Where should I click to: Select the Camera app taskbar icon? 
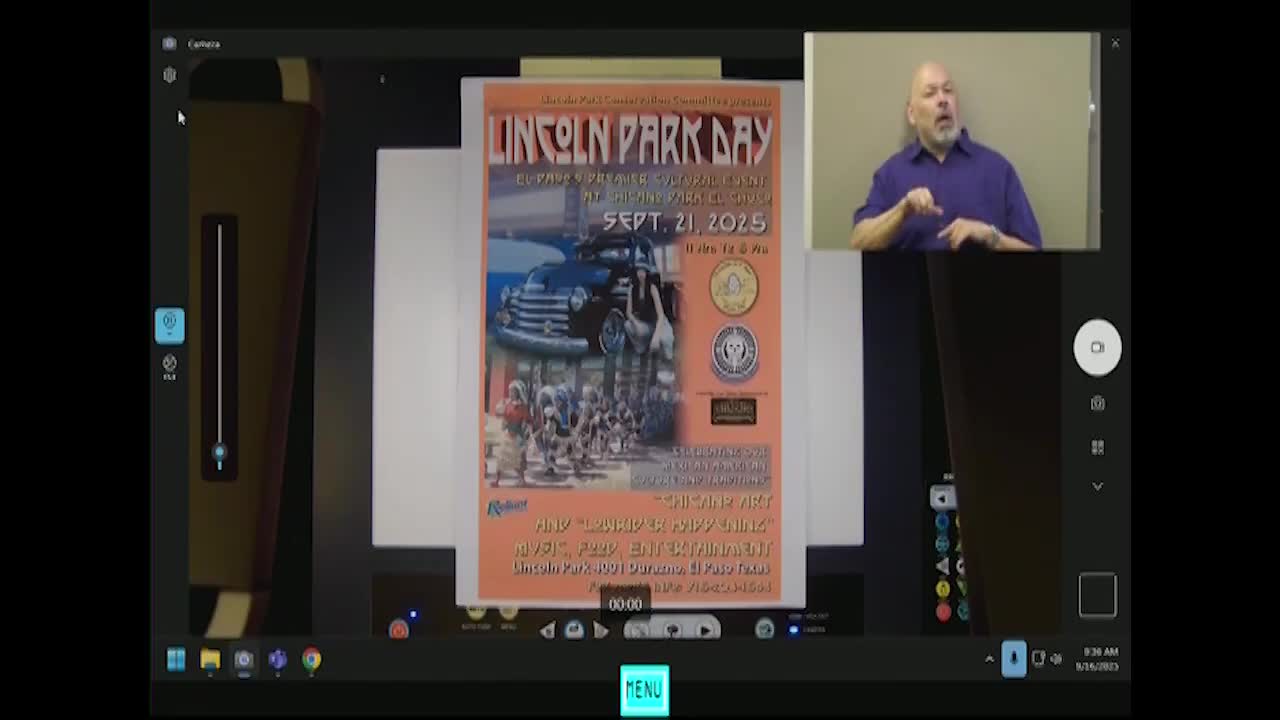243,659
